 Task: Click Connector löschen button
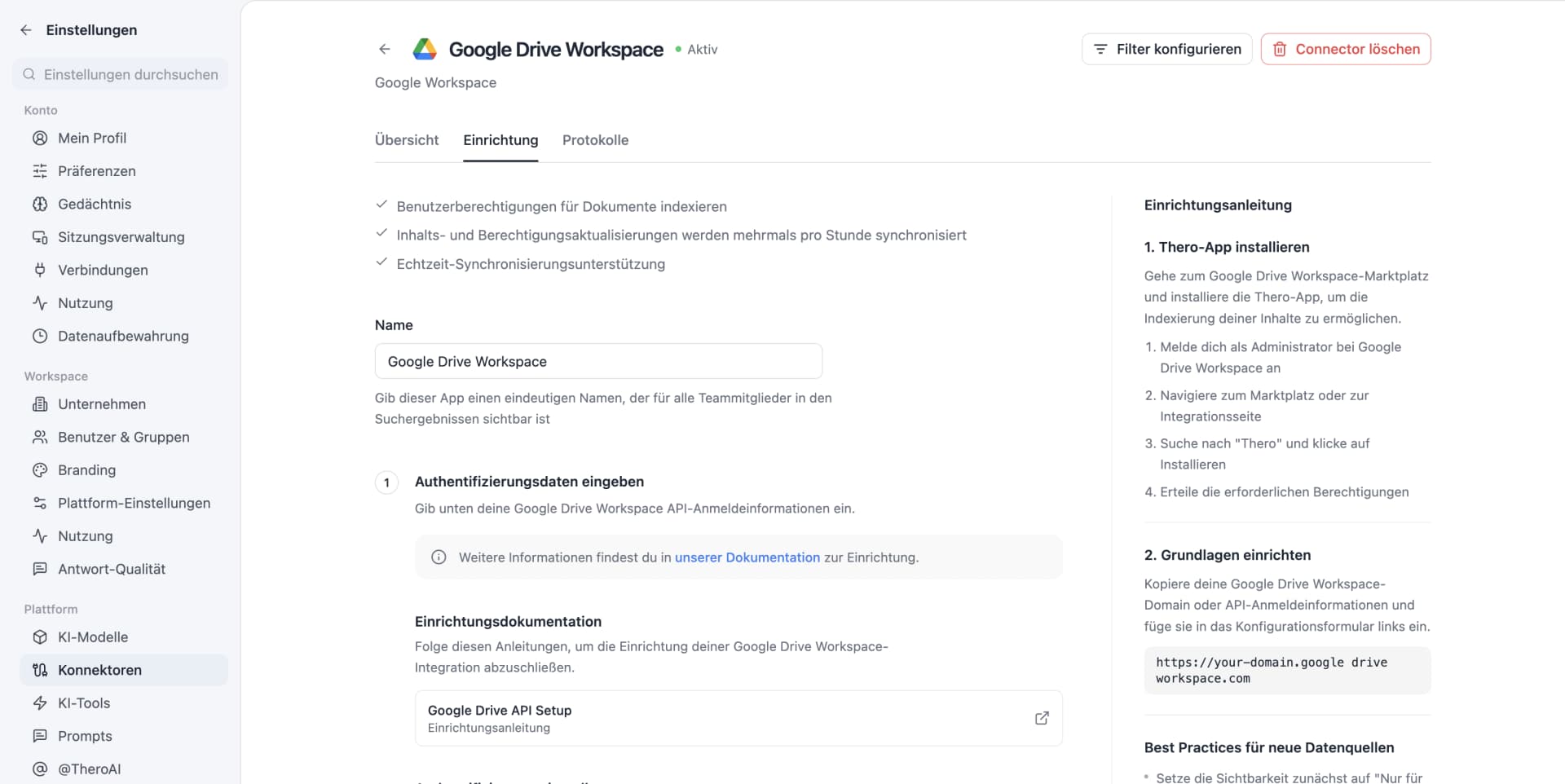click(1346, 49)
